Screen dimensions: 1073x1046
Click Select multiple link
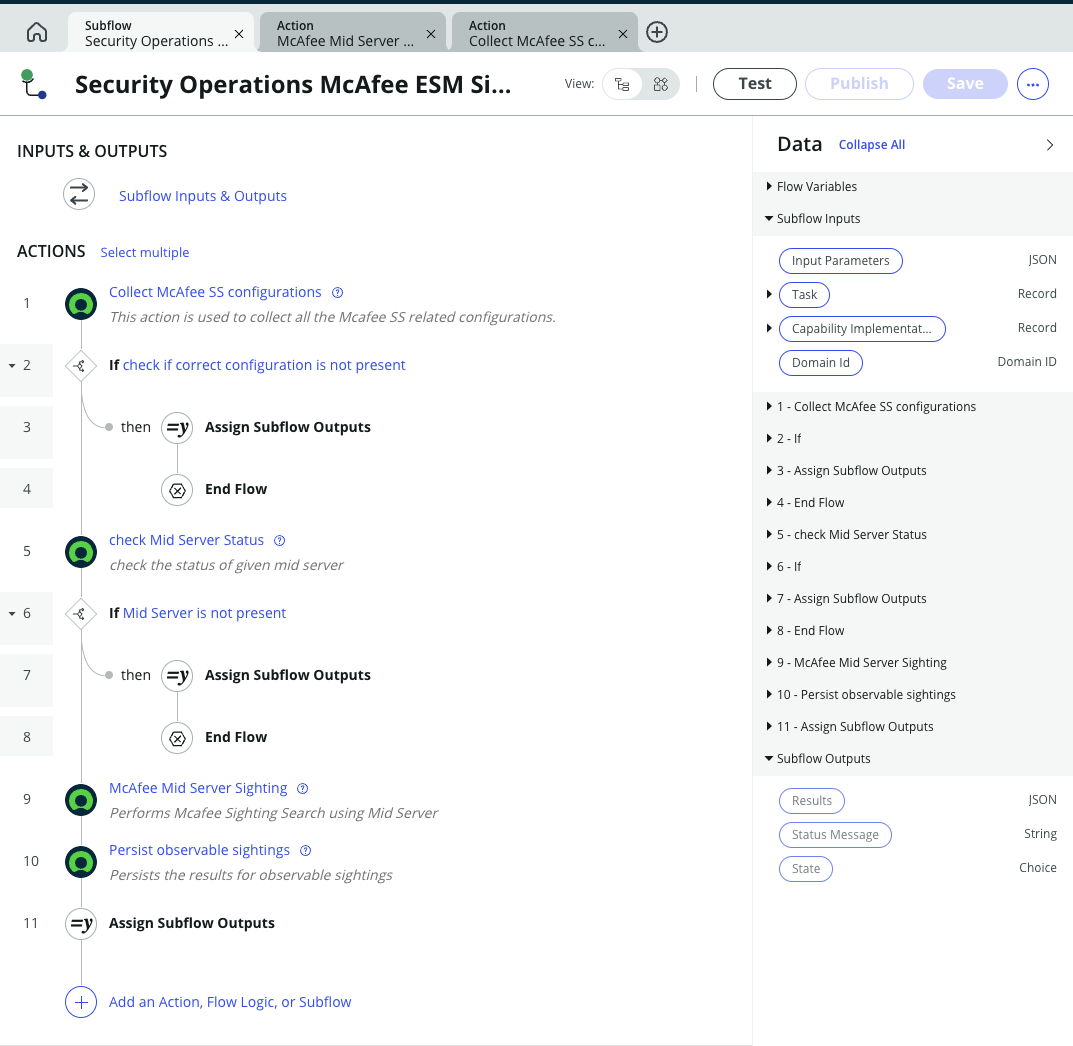point(144,252)
